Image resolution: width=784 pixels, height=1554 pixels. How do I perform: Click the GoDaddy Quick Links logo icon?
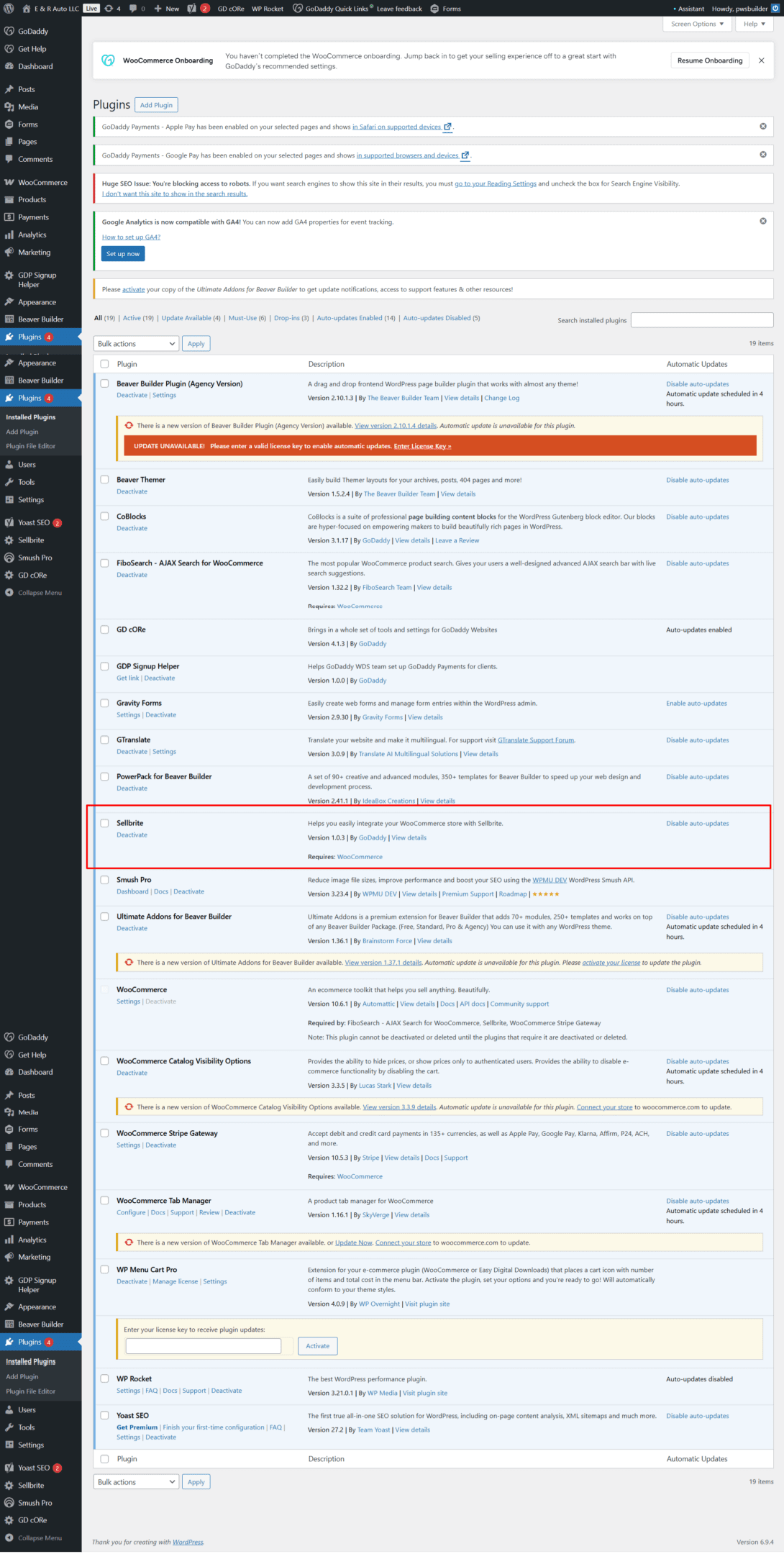tap(298, 9)
